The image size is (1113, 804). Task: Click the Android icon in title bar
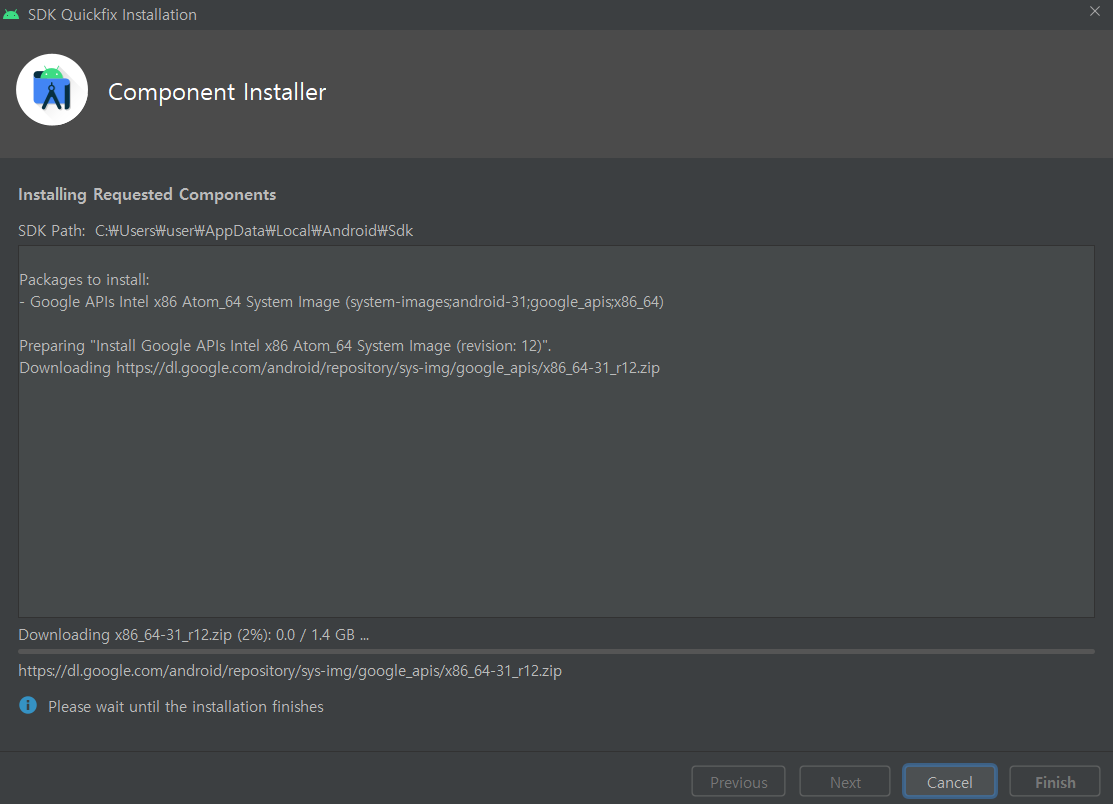click(11, 14)
